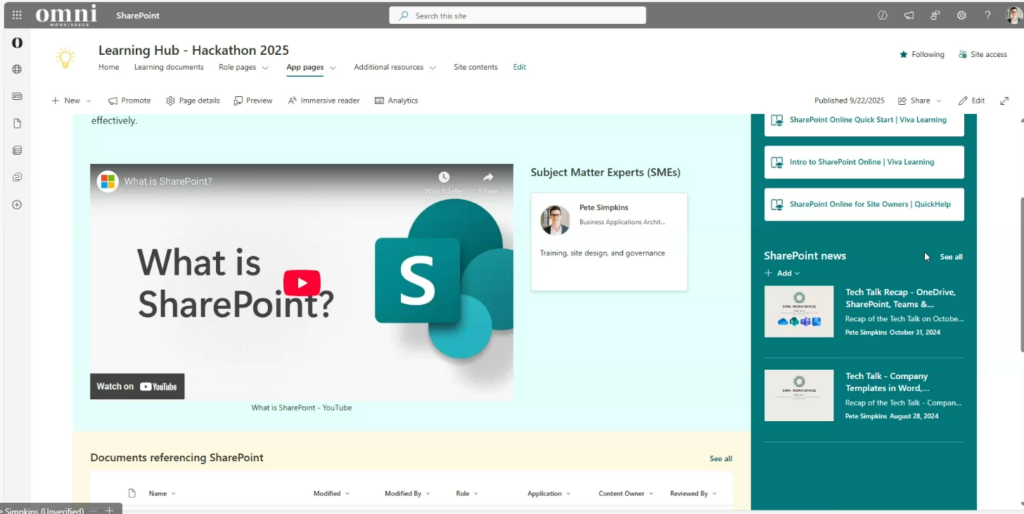Click the SharePoint app name in header
Image resolution: width=1024 pixels, height=514 pixels.
coord(138,15)
